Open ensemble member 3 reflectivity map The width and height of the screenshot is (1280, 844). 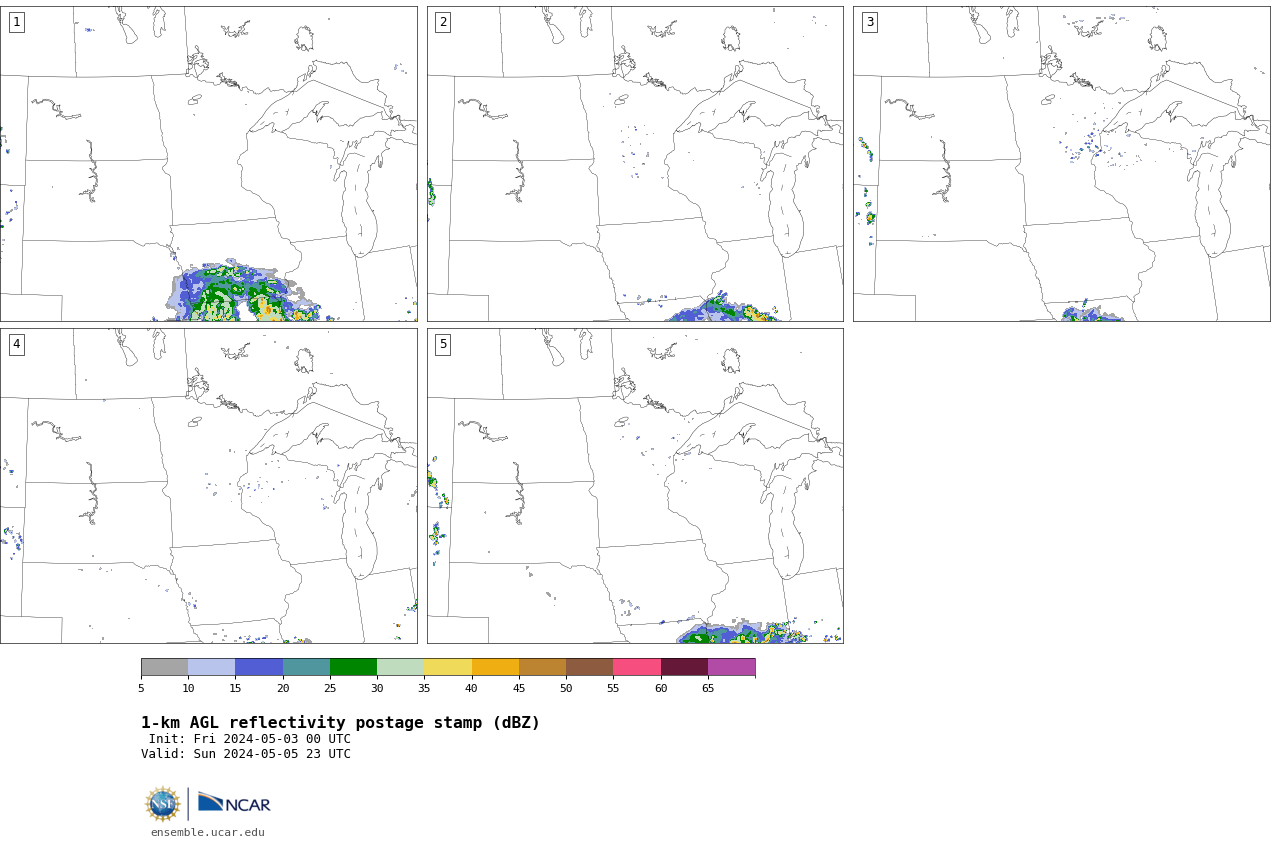click(1061, 164)
